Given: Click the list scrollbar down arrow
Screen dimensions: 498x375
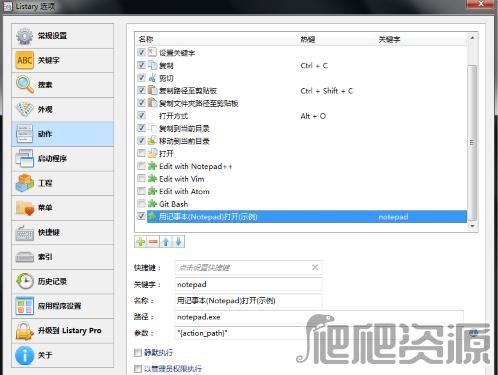Looking at the screenshot, I should point(472,226).
